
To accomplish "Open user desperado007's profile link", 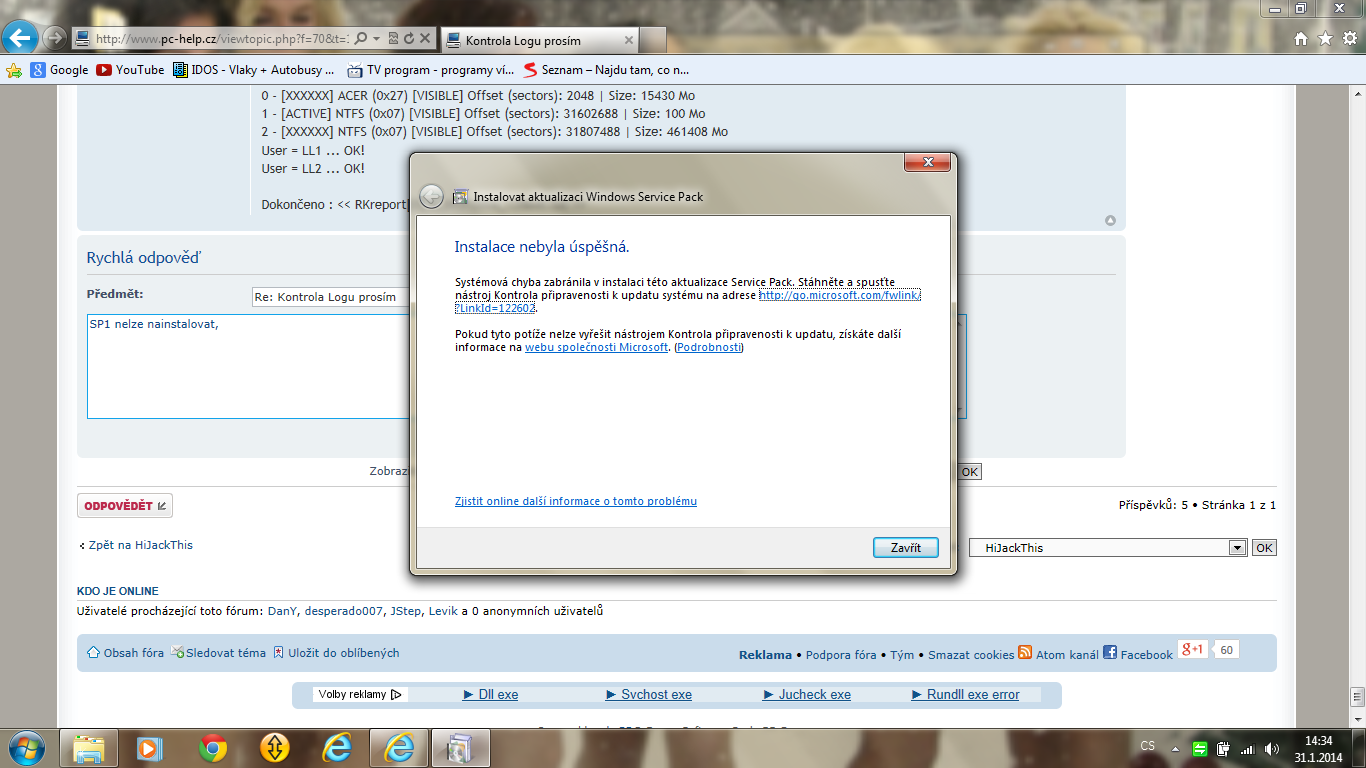I will coord(344,611).
